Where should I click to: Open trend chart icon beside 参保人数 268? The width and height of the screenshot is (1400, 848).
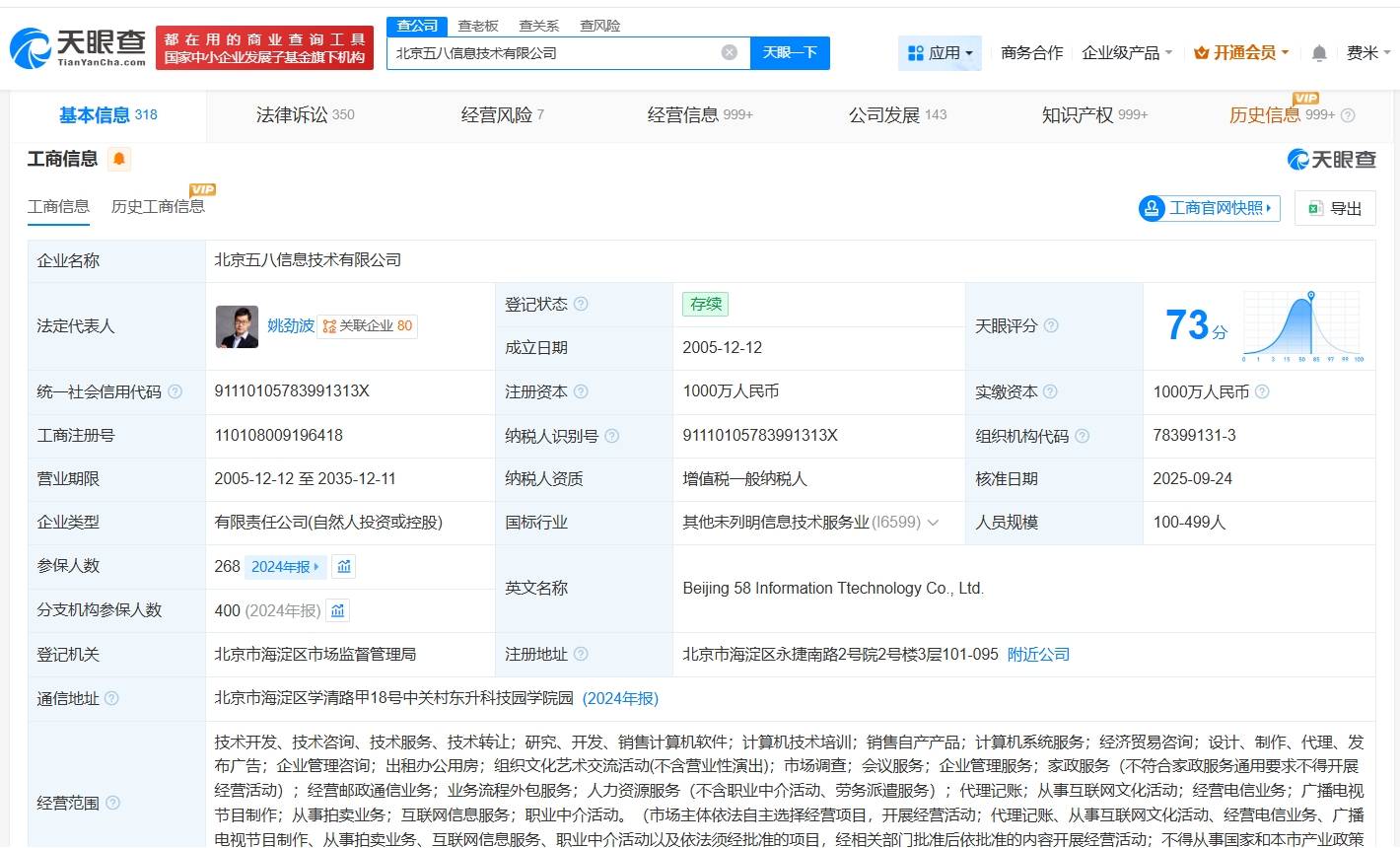(345, 566)
